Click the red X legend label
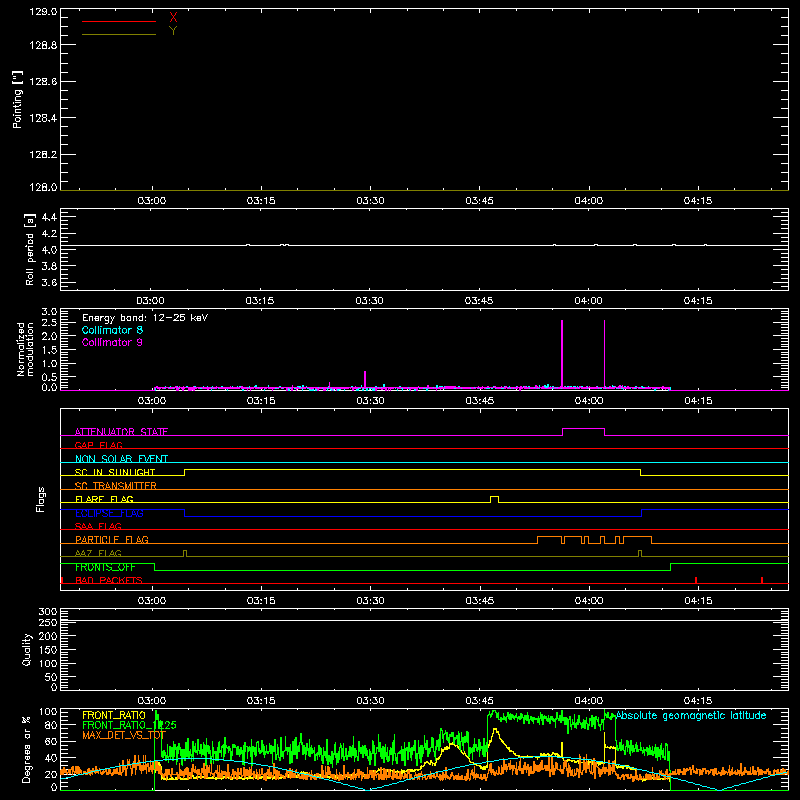Screen dimensions: 800x800 [x=173, y=18]
